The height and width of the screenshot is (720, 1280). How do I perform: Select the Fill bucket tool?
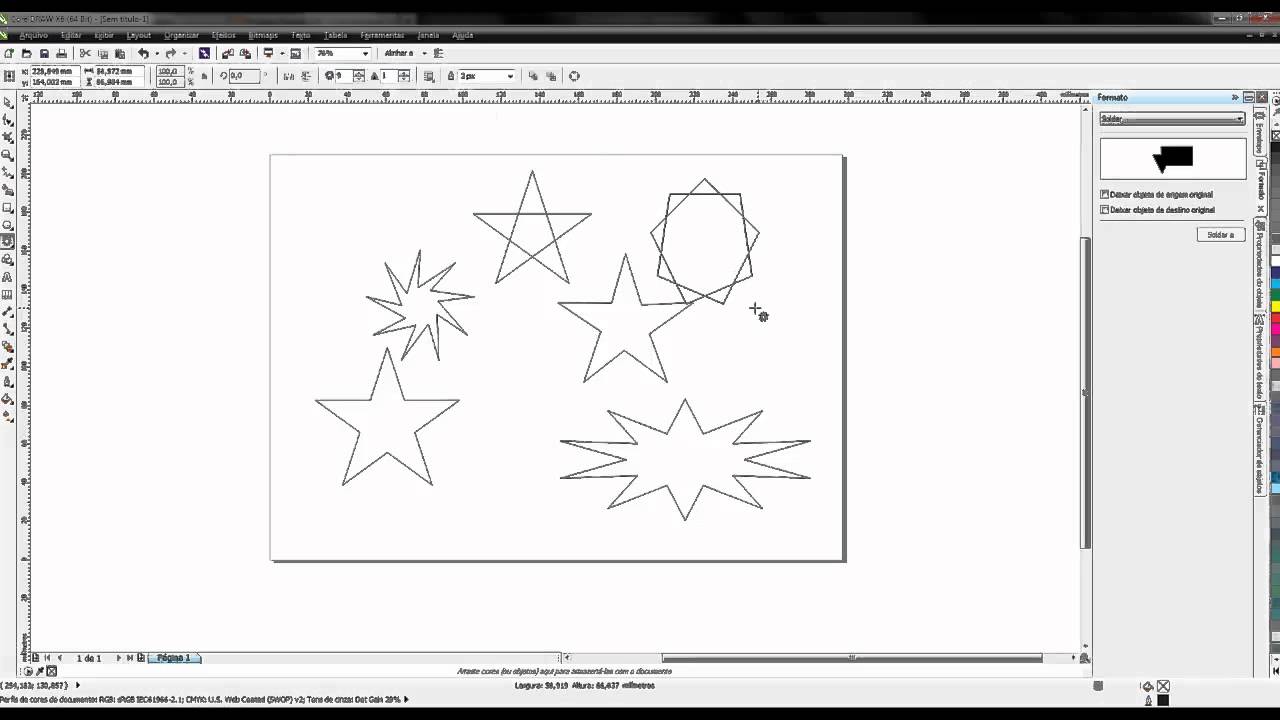pos(8,399)
